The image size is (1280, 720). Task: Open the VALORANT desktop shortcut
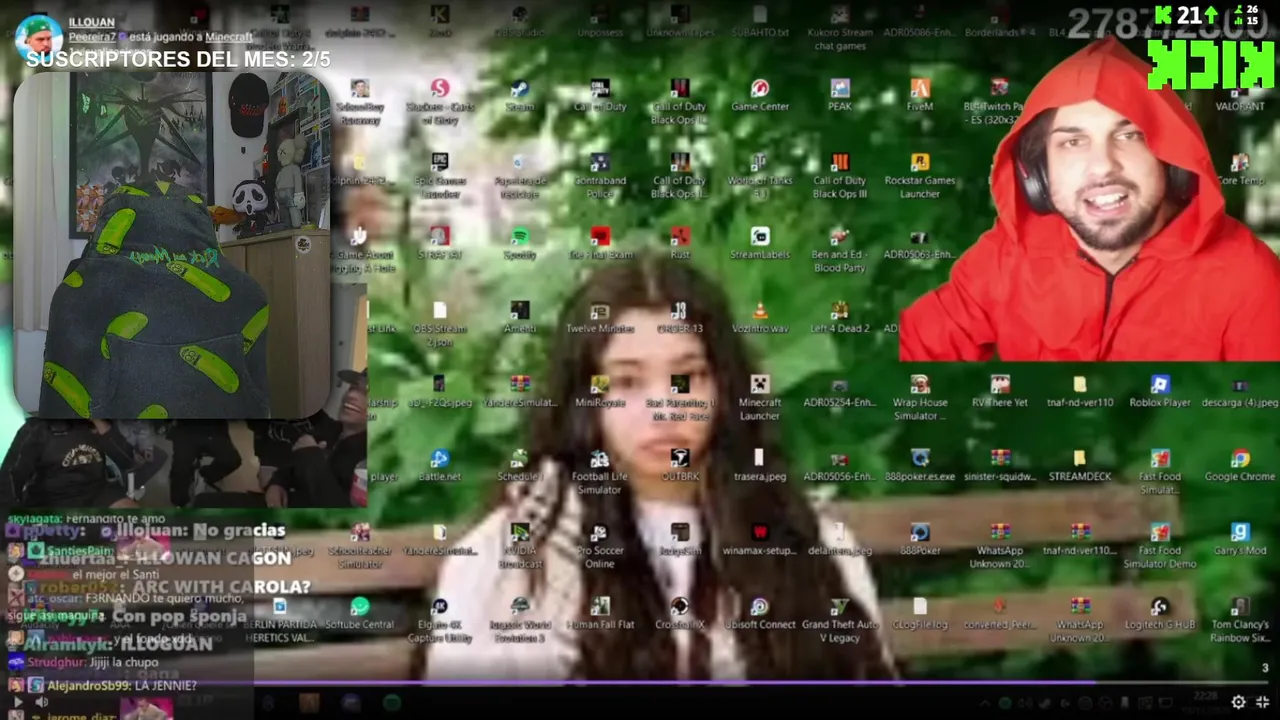click(x=1240, y=95)
